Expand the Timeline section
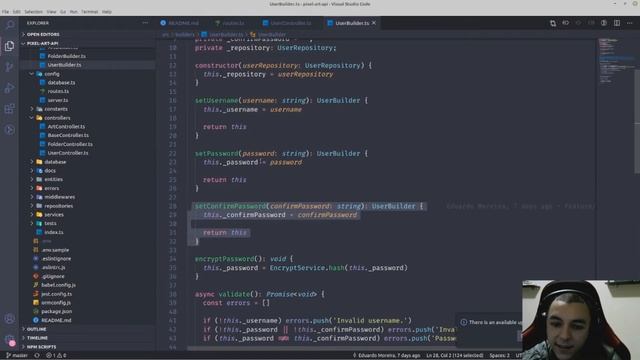Viewport: 640px width, 360px height. 37,338
